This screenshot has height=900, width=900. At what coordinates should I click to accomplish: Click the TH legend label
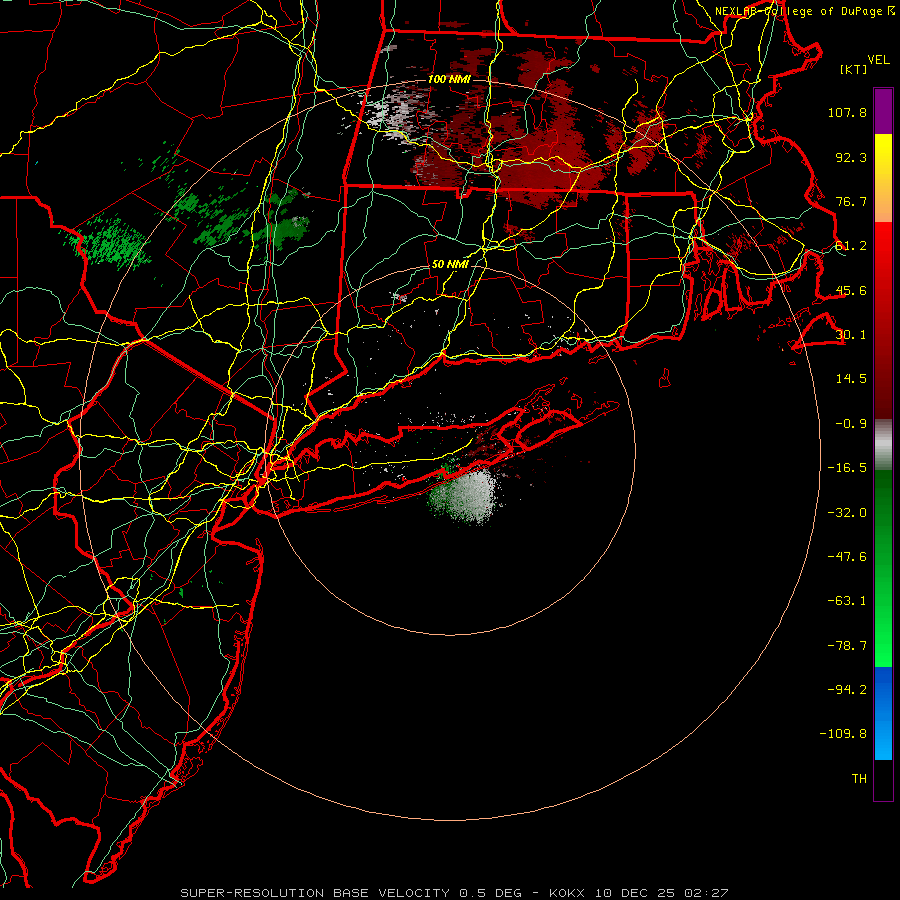859,779
